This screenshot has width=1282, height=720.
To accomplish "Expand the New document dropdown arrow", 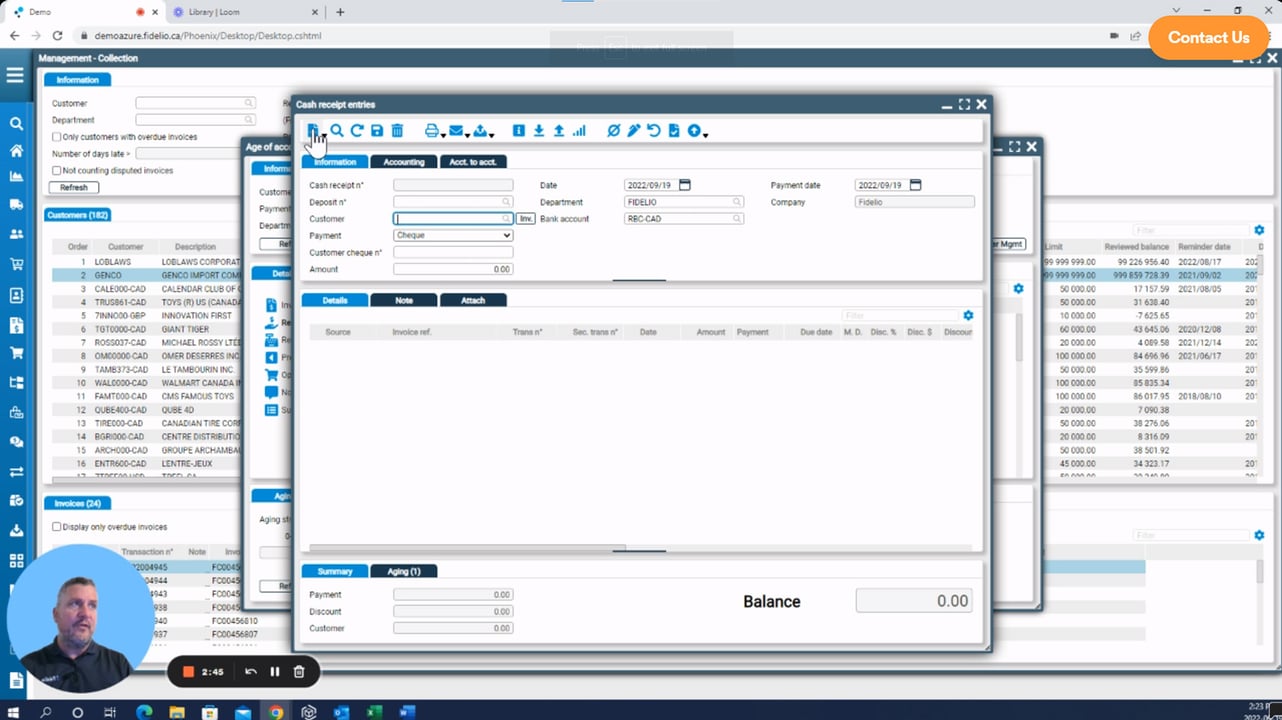I will pyautogui.click(x=323, y=136).
